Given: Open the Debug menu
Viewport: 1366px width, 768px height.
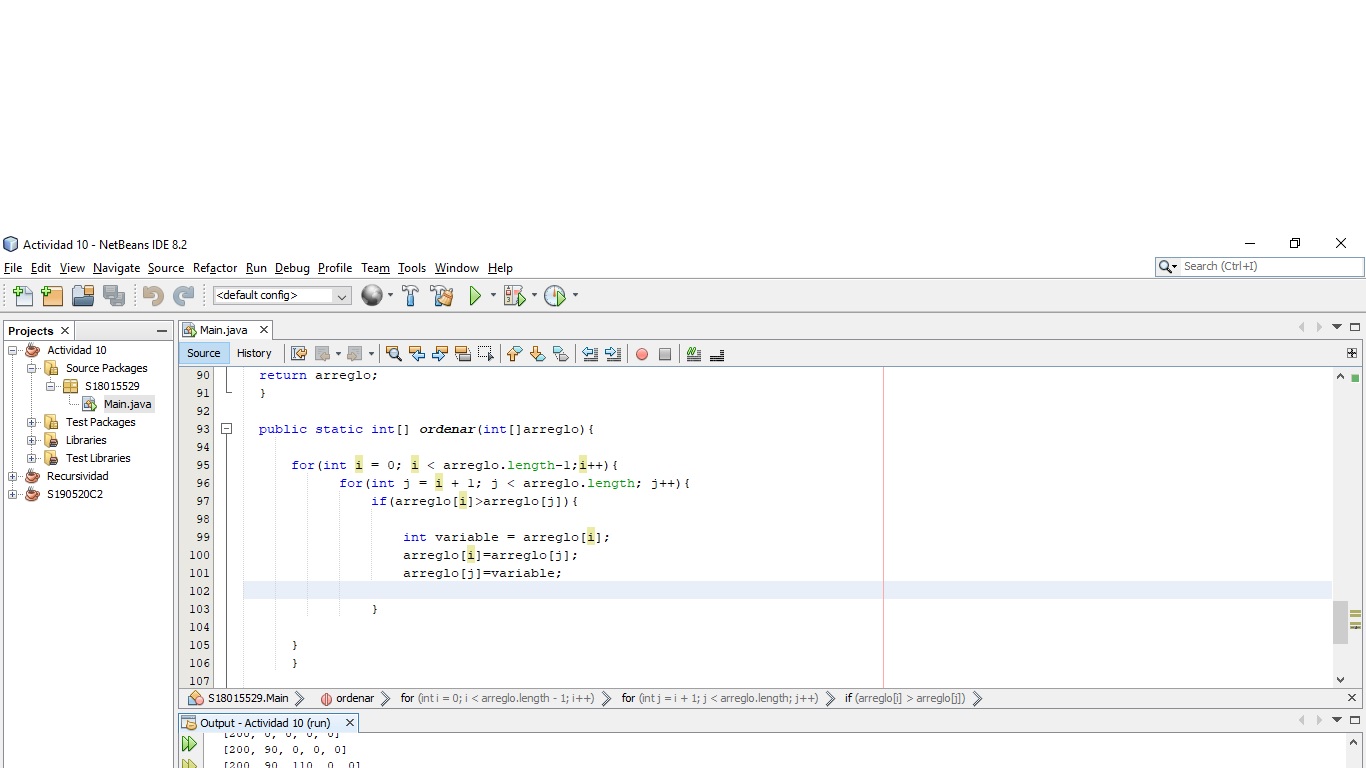Looking at the screenshot, I should (x=292, y=268).
